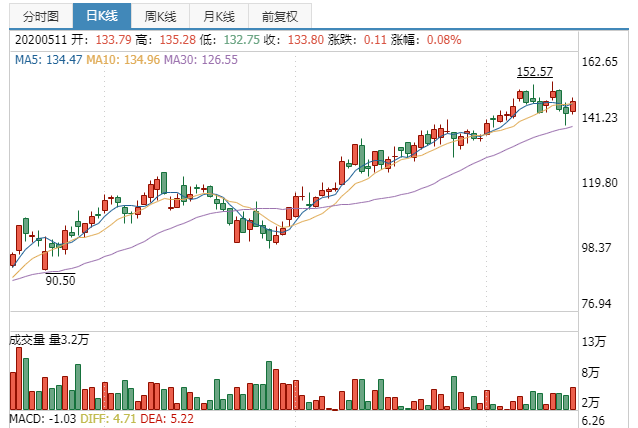638x428 pixels.
Task: Click the 90.50 low price marker
Action: (x=60, y=280)
